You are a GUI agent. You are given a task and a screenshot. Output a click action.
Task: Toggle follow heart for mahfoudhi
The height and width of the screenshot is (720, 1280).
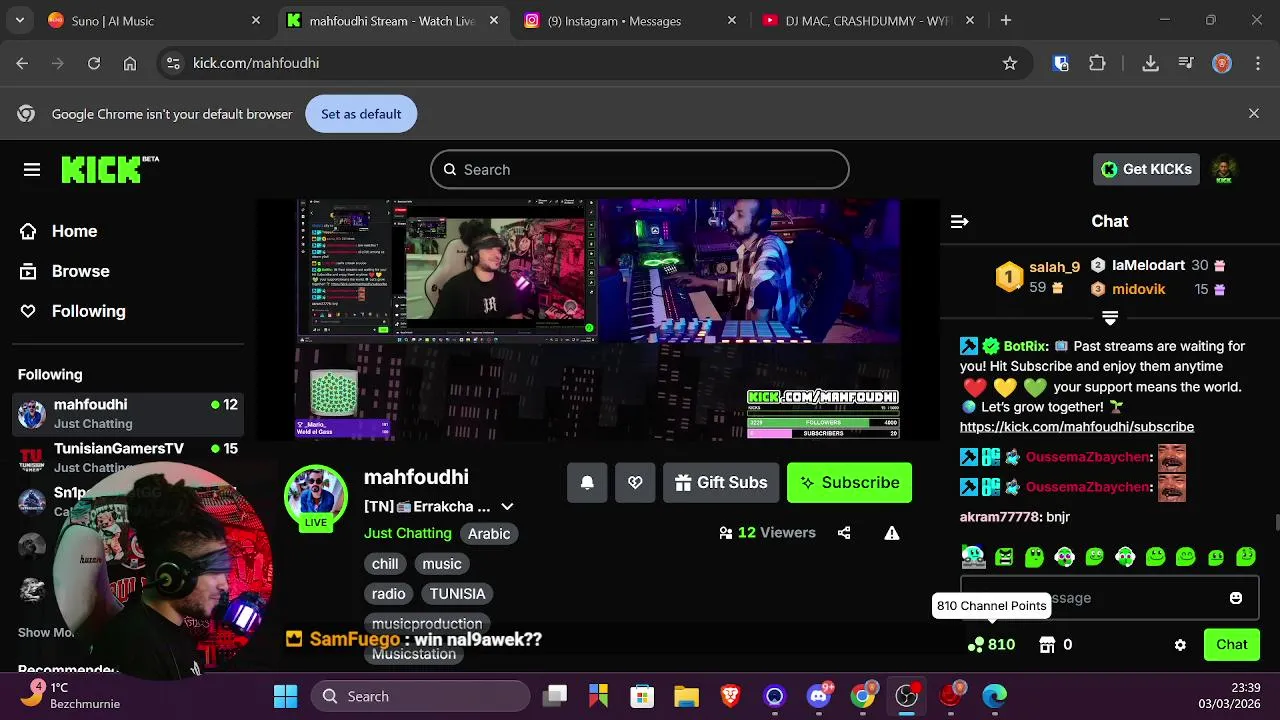tap(635, 482)
